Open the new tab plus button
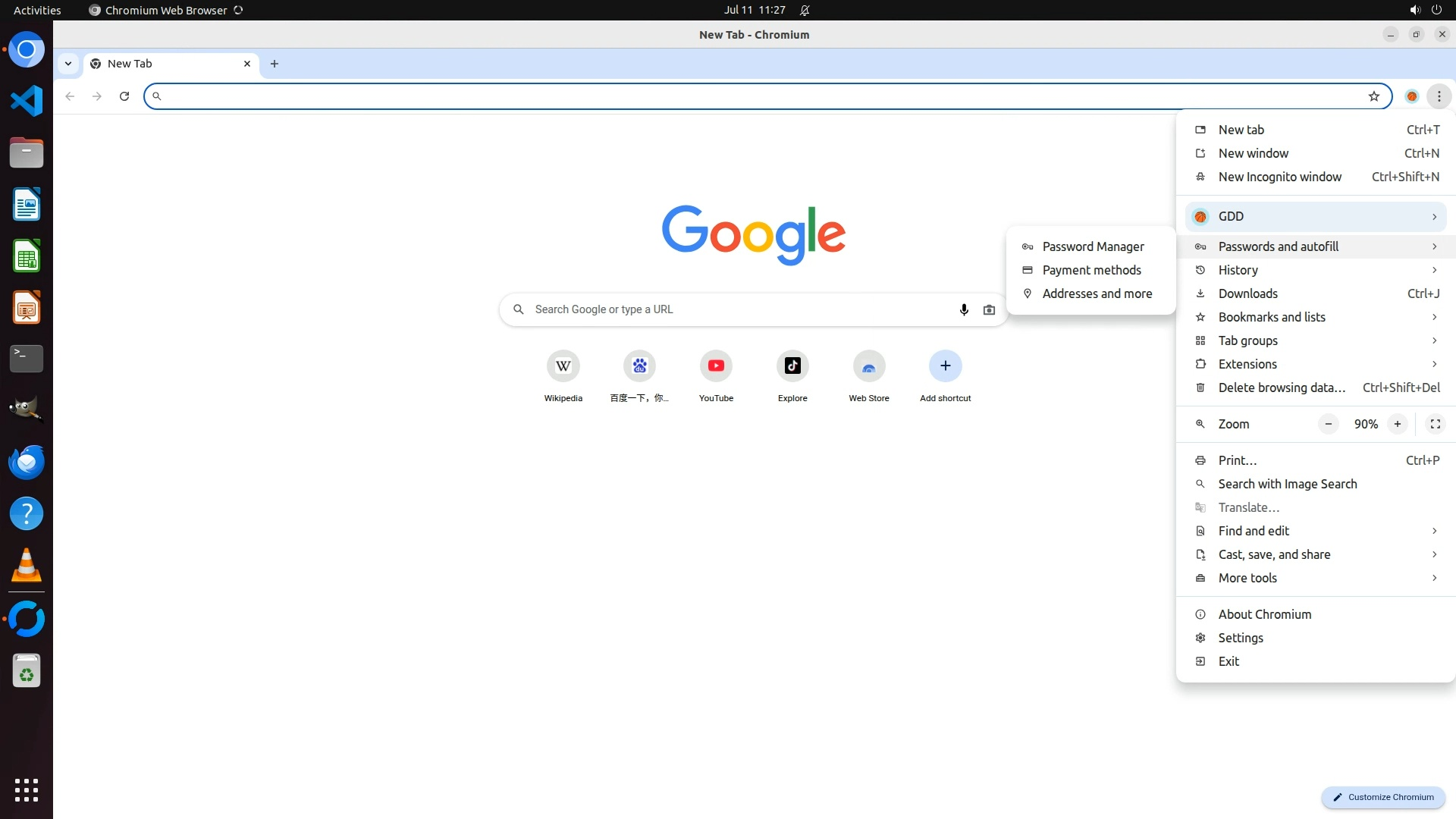 pos(275,64)
